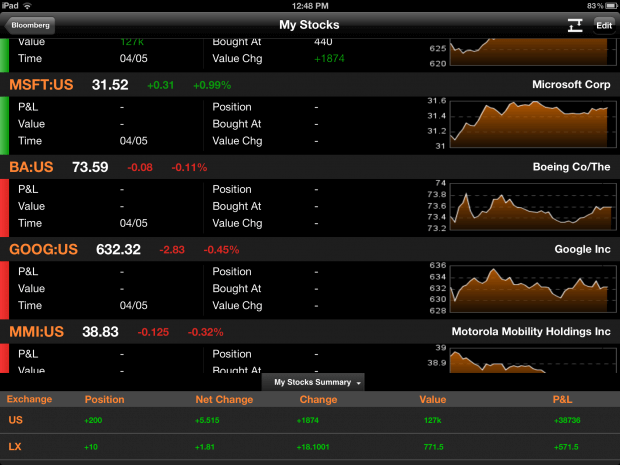Tap the Position column header in summary
Image resolution: width=620 pixels, height=465 pixels.
click(x=104, y=399)
